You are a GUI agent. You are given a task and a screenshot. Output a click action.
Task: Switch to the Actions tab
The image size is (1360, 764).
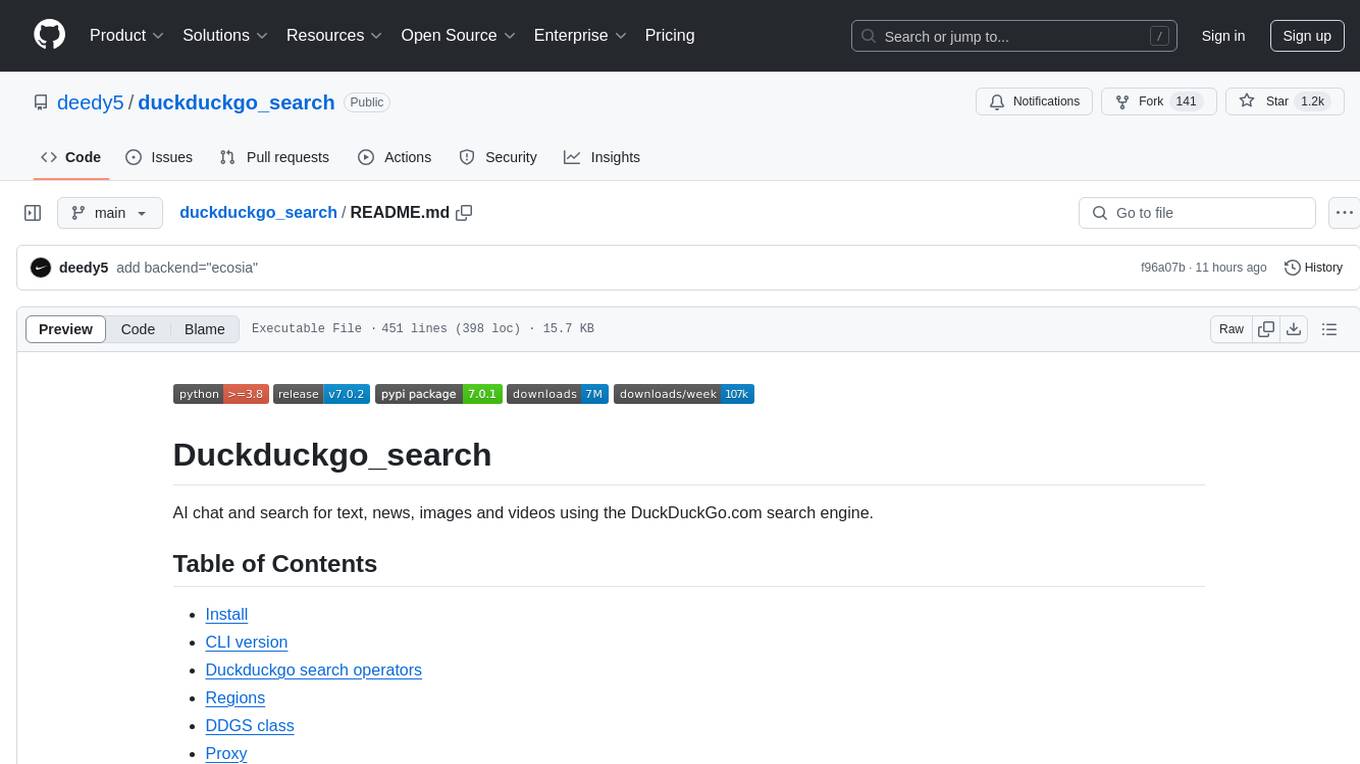point(394,157)
